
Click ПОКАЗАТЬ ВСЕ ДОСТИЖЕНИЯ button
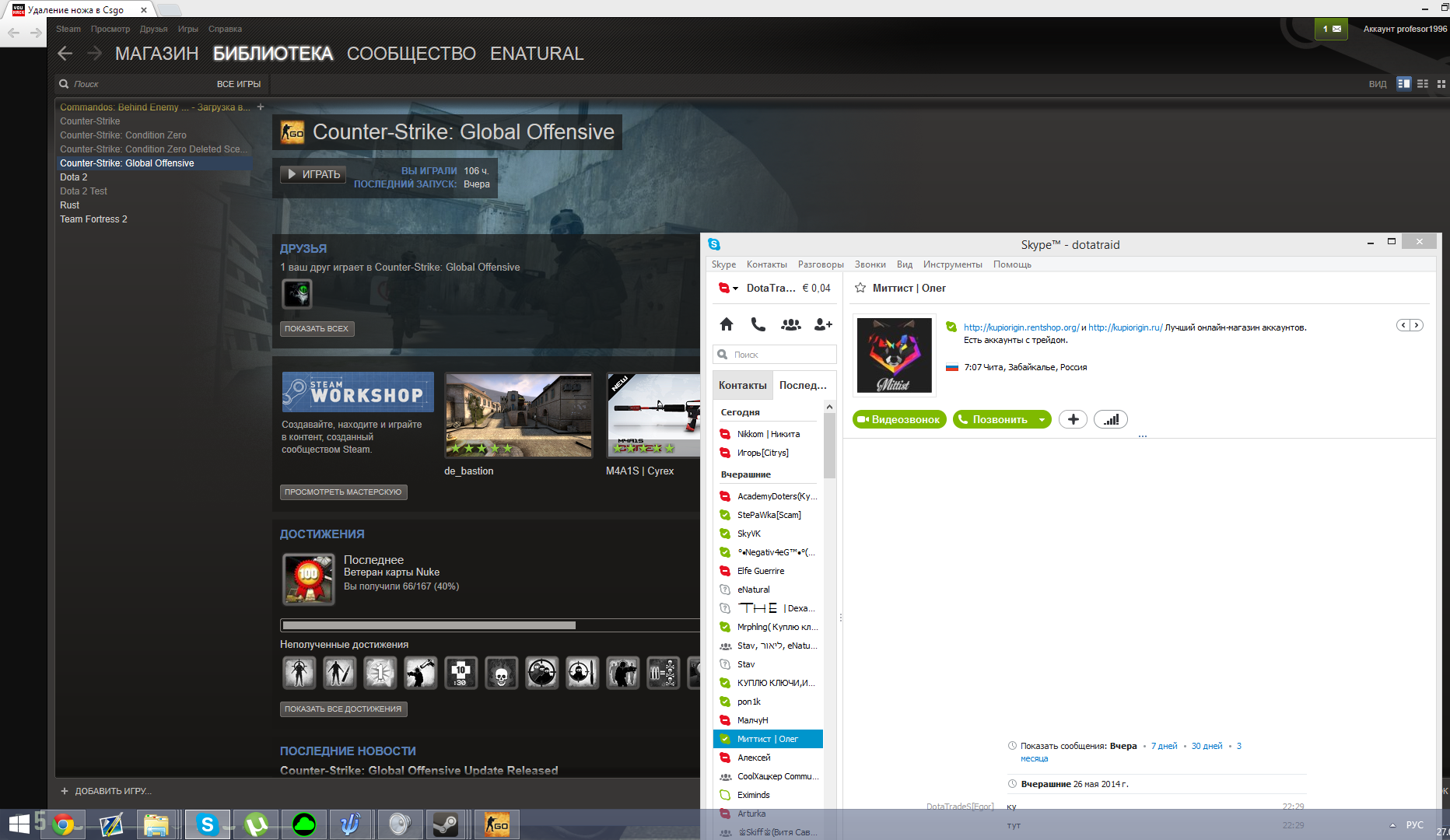click(343, 709)
